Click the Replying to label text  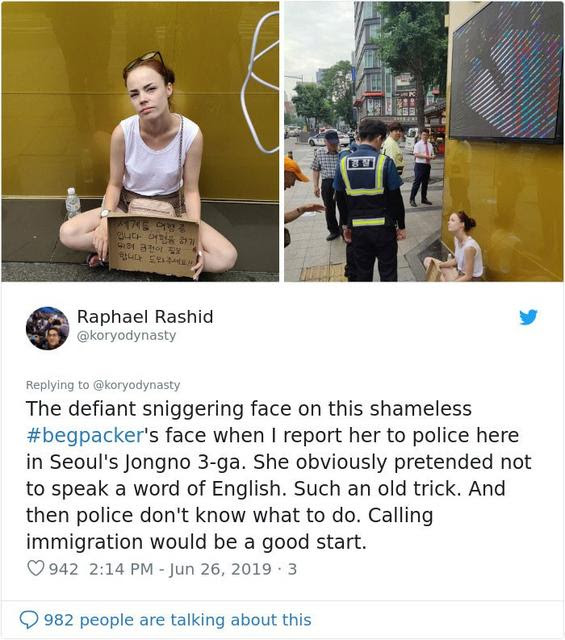pyautogui.click(x=57, y=385)
